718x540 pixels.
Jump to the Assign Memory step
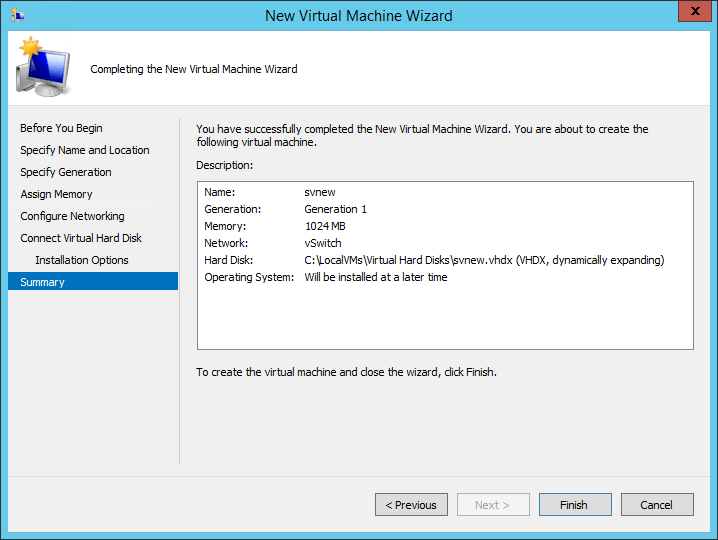(x=56, y=194)
